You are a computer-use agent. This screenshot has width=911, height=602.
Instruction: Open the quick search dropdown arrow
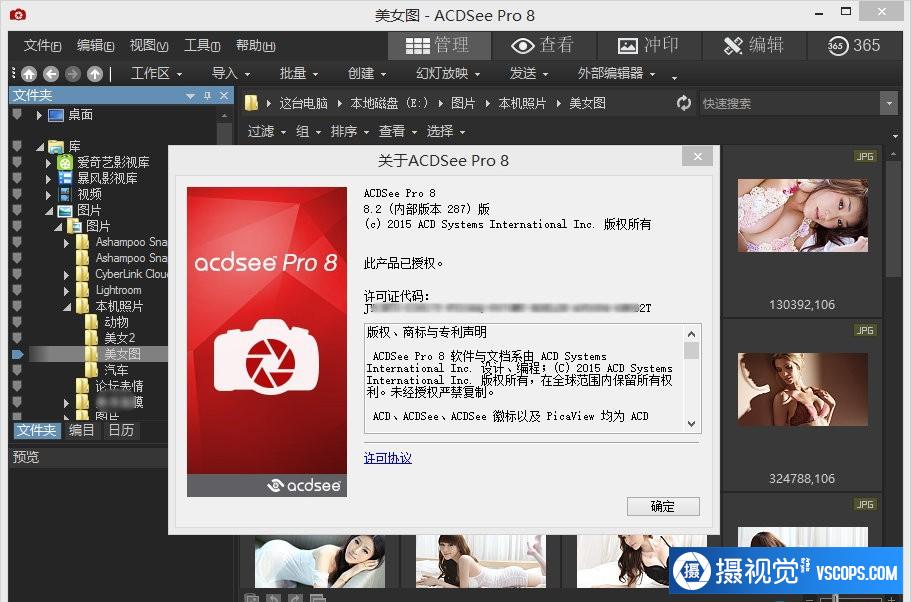pos(888,103)
